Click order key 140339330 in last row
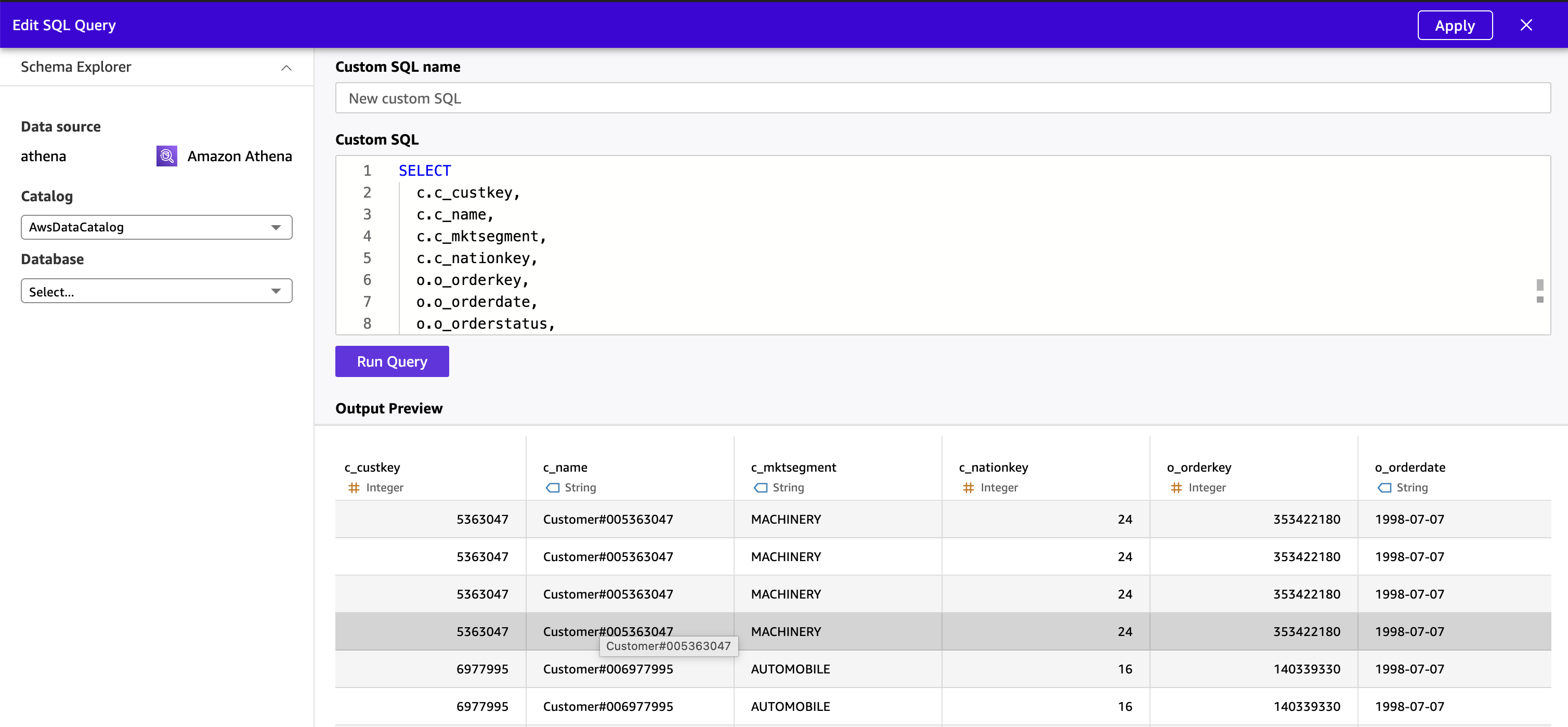The image size is (1568, 727). (x=1306, y=706)
